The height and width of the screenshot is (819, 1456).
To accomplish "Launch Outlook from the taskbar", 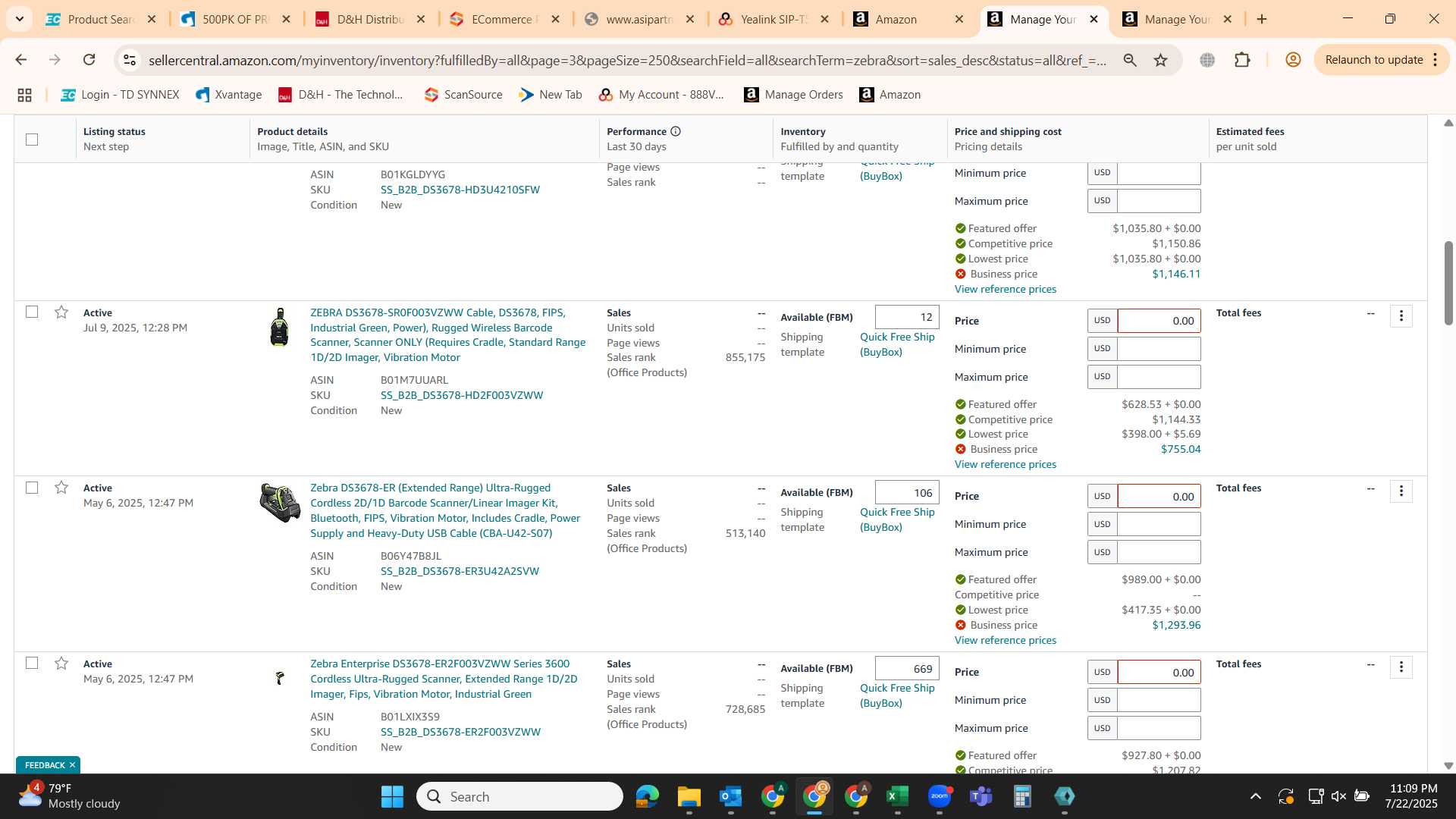I will click(730, 796).
